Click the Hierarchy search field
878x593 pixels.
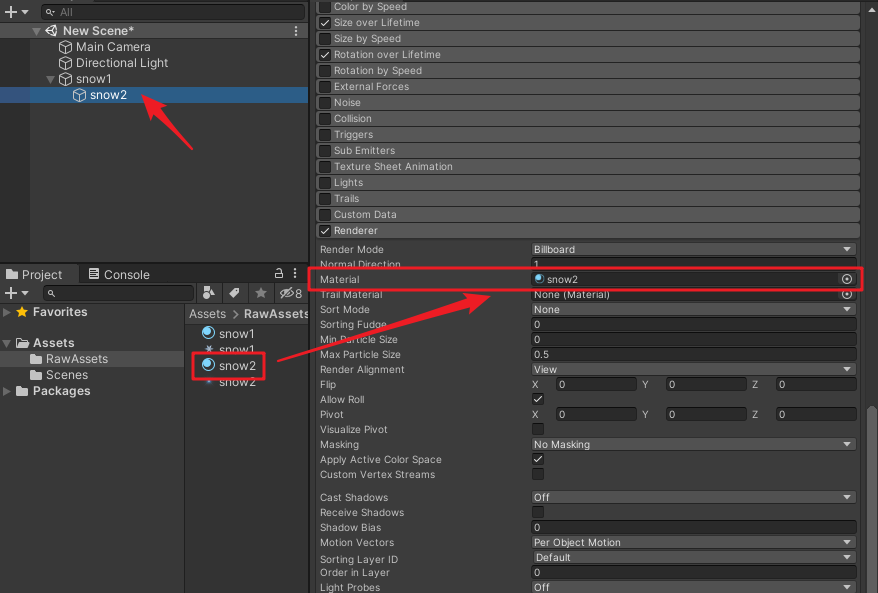[173, 12]
